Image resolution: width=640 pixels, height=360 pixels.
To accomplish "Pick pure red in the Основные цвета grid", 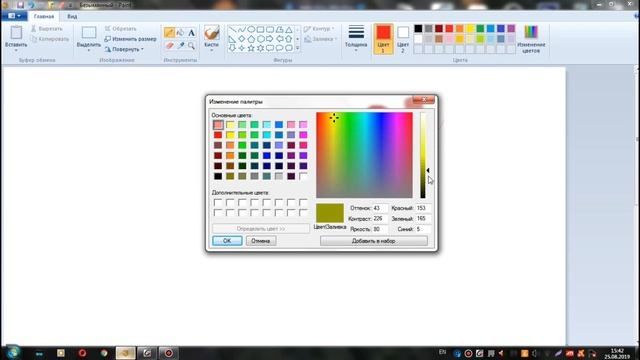I will tap(218, 135).
